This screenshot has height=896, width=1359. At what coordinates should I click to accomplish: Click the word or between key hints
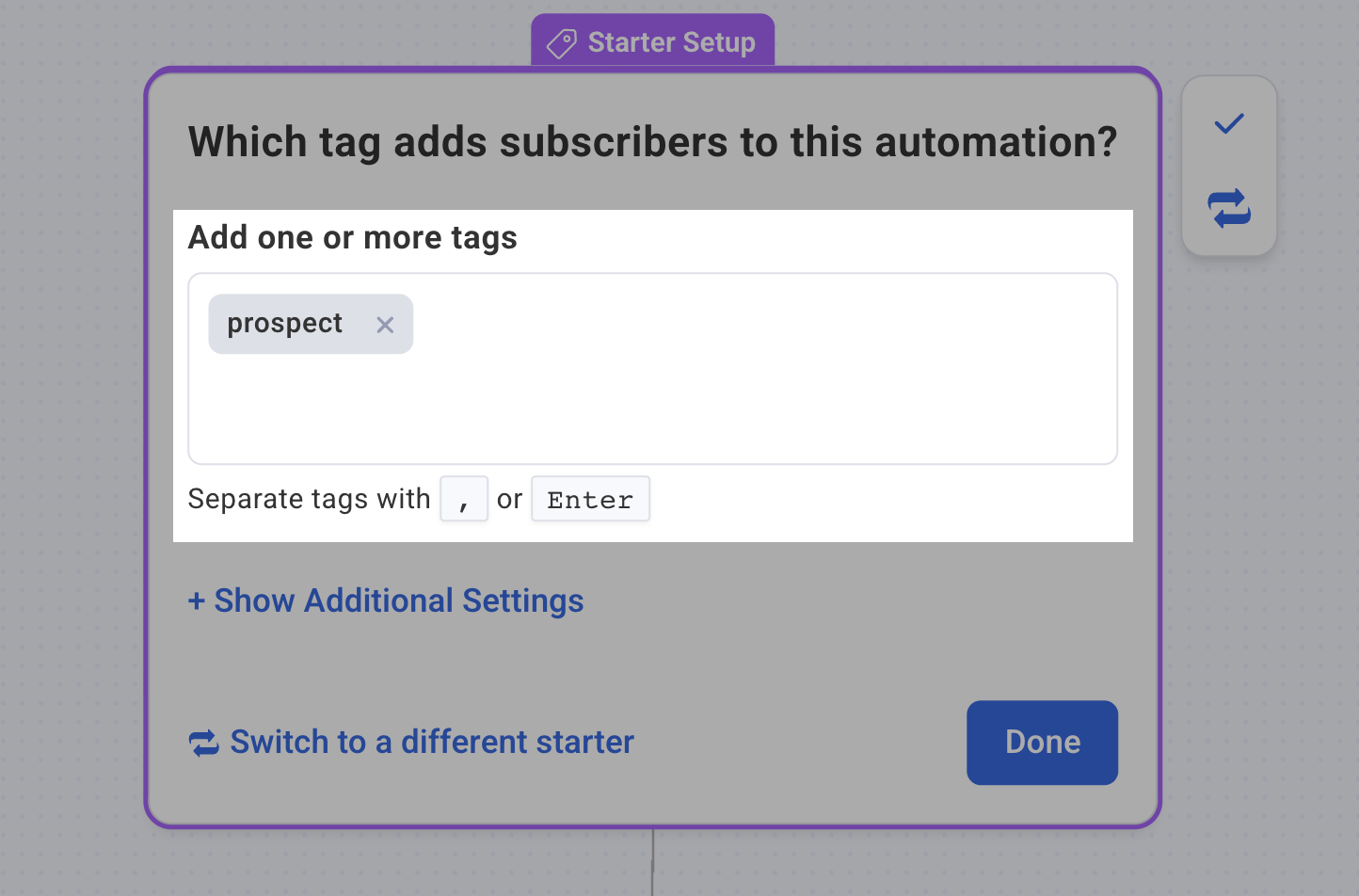(x=509, y=500)
